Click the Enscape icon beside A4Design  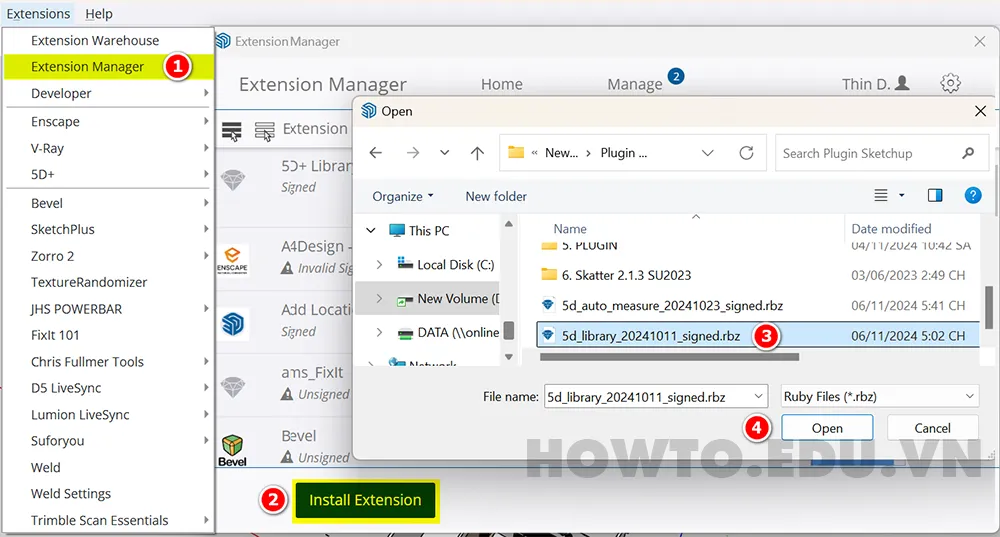coord(233,259)
